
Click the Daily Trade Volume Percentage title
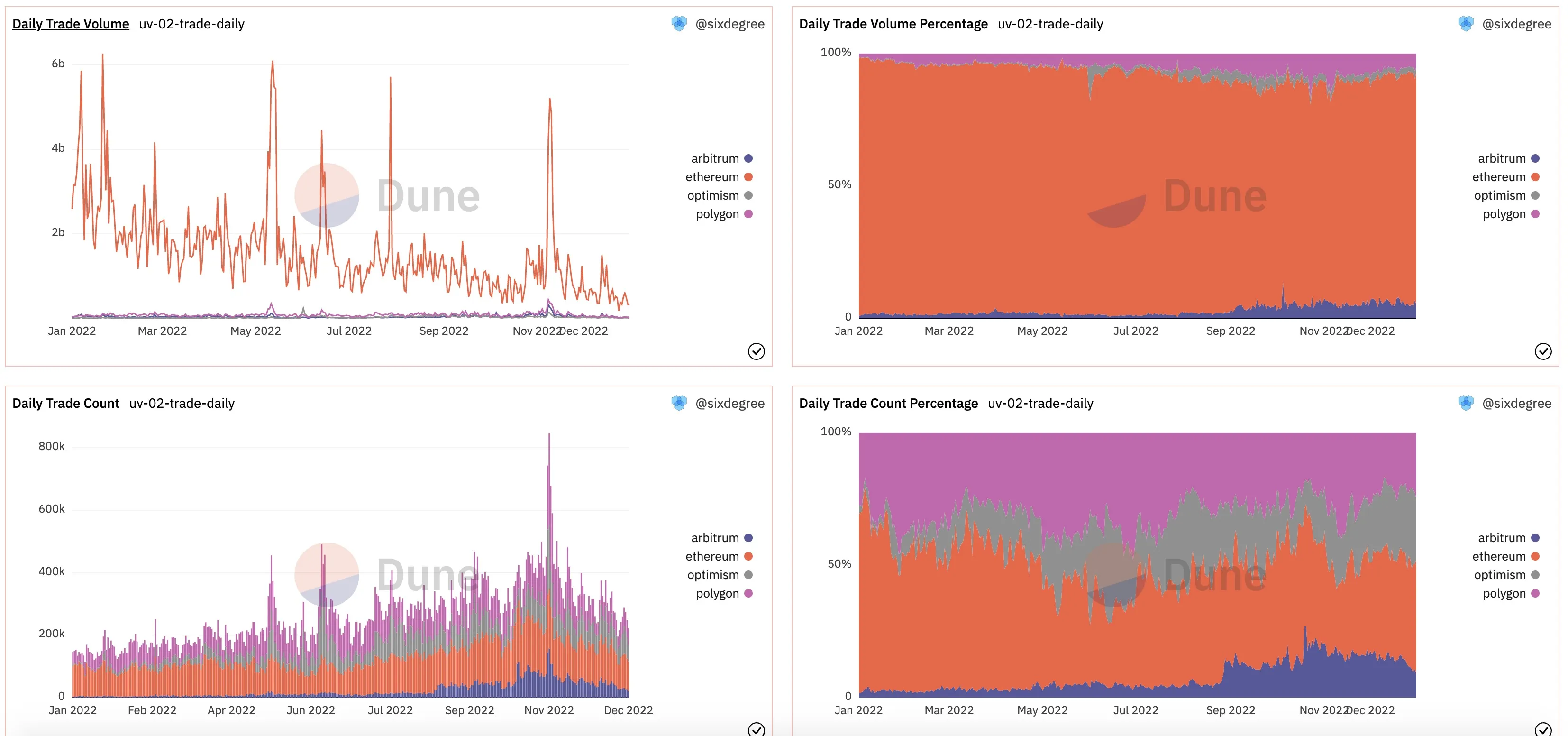point(893,24)
